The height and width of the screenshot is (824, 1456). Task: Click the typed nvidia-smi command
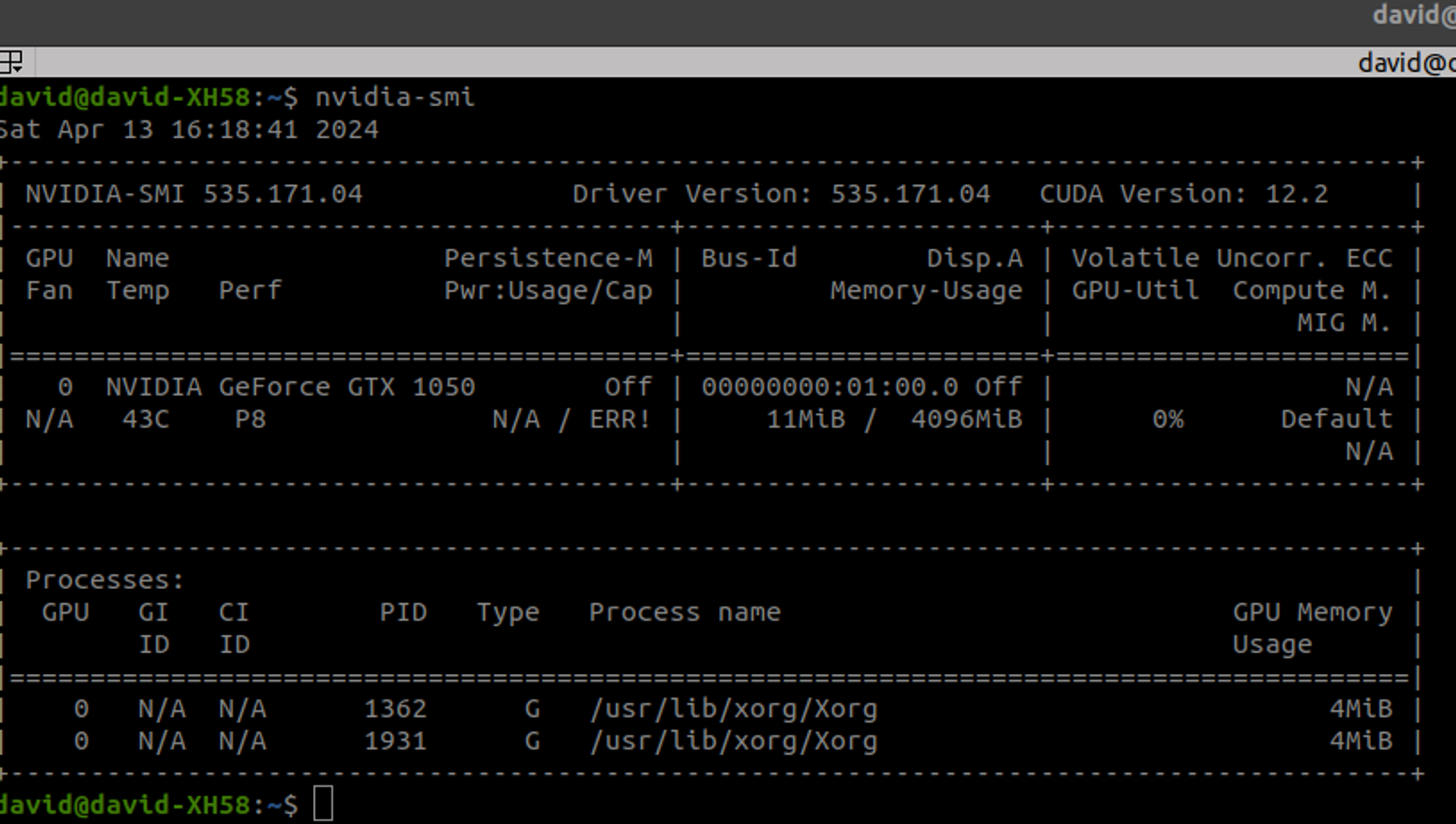(x=395, y=97)
